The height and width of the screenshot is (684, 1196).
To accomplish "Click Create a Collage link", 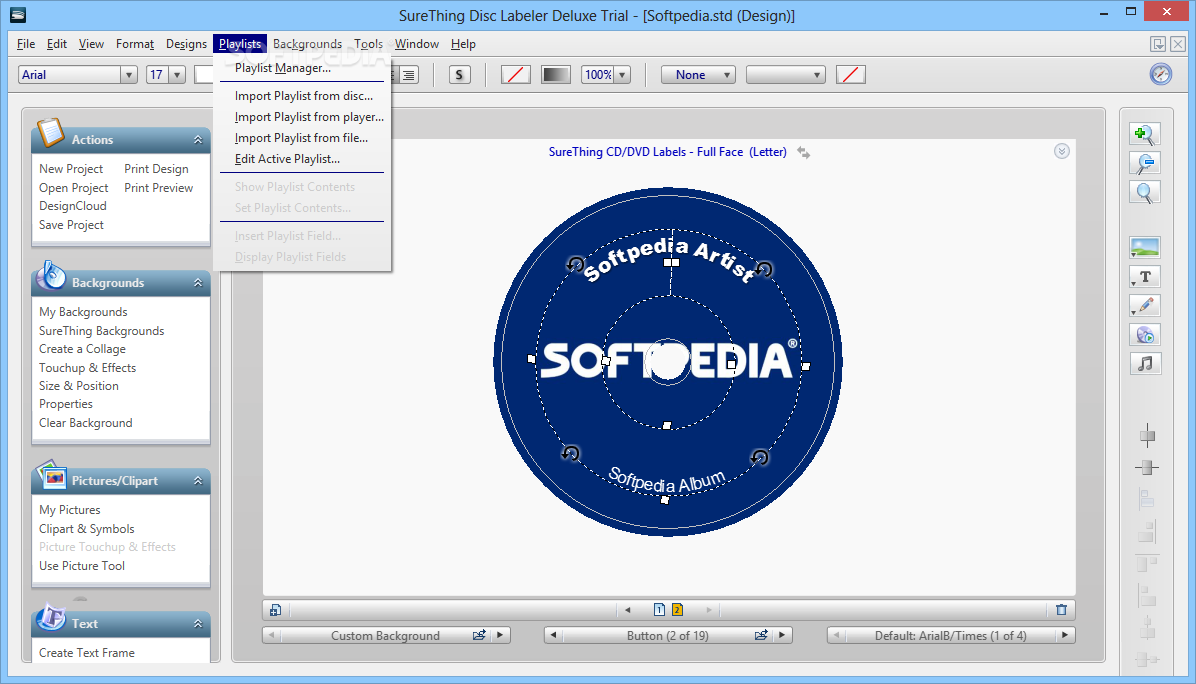I will pyautogui.click(x=82, y=349).
